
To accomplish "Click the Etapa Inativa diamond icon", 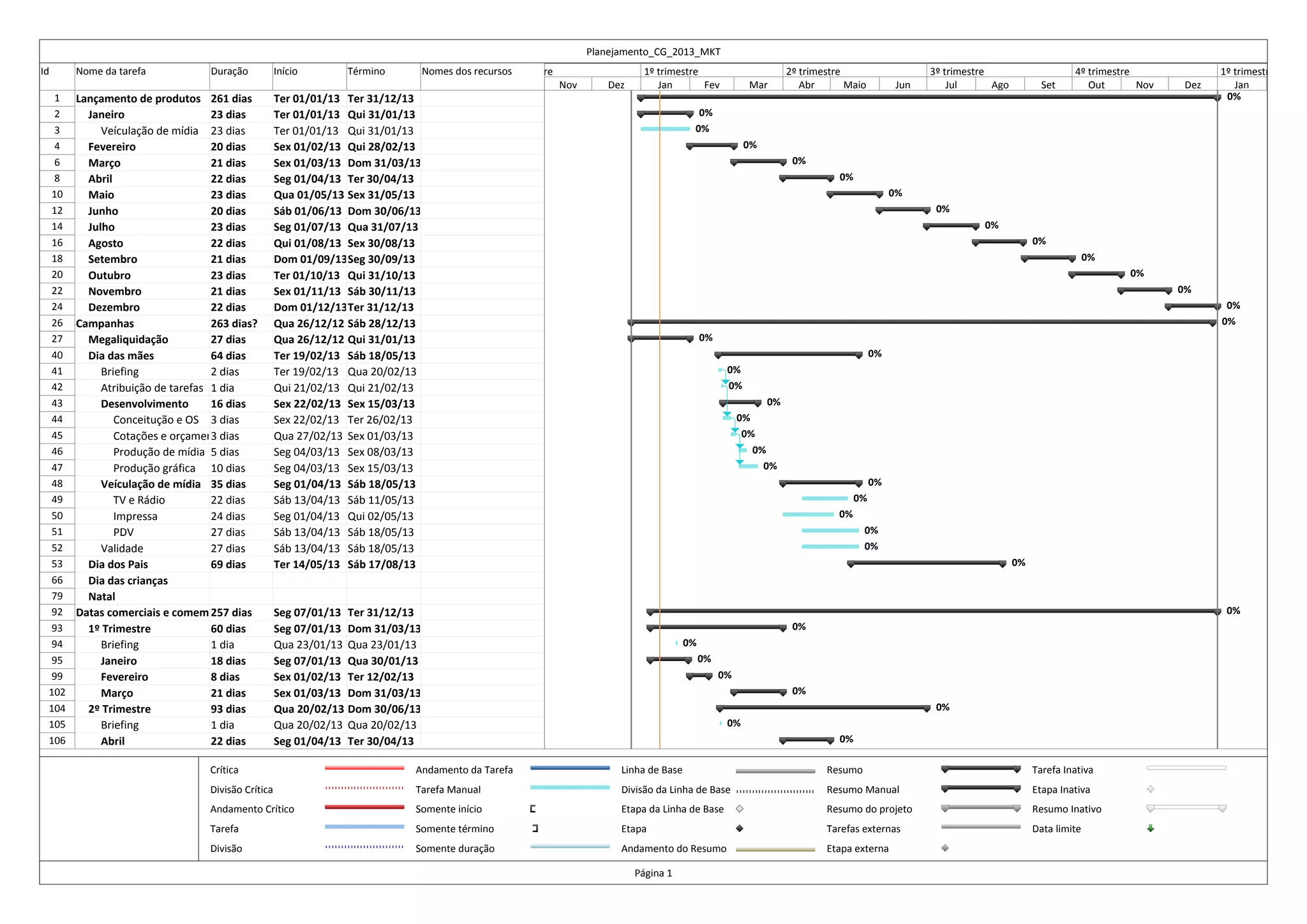I will 1151,789.
